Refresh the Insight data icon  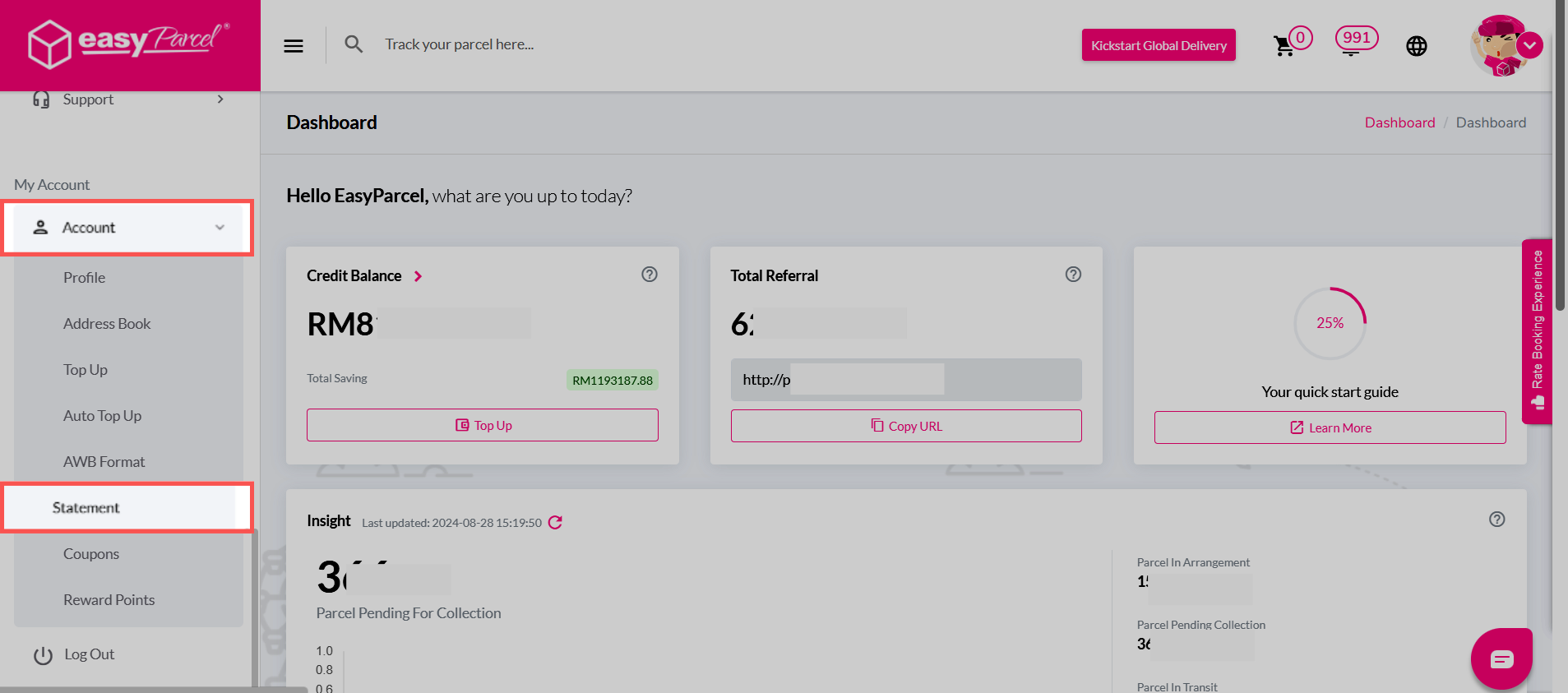tap(555, 523)
